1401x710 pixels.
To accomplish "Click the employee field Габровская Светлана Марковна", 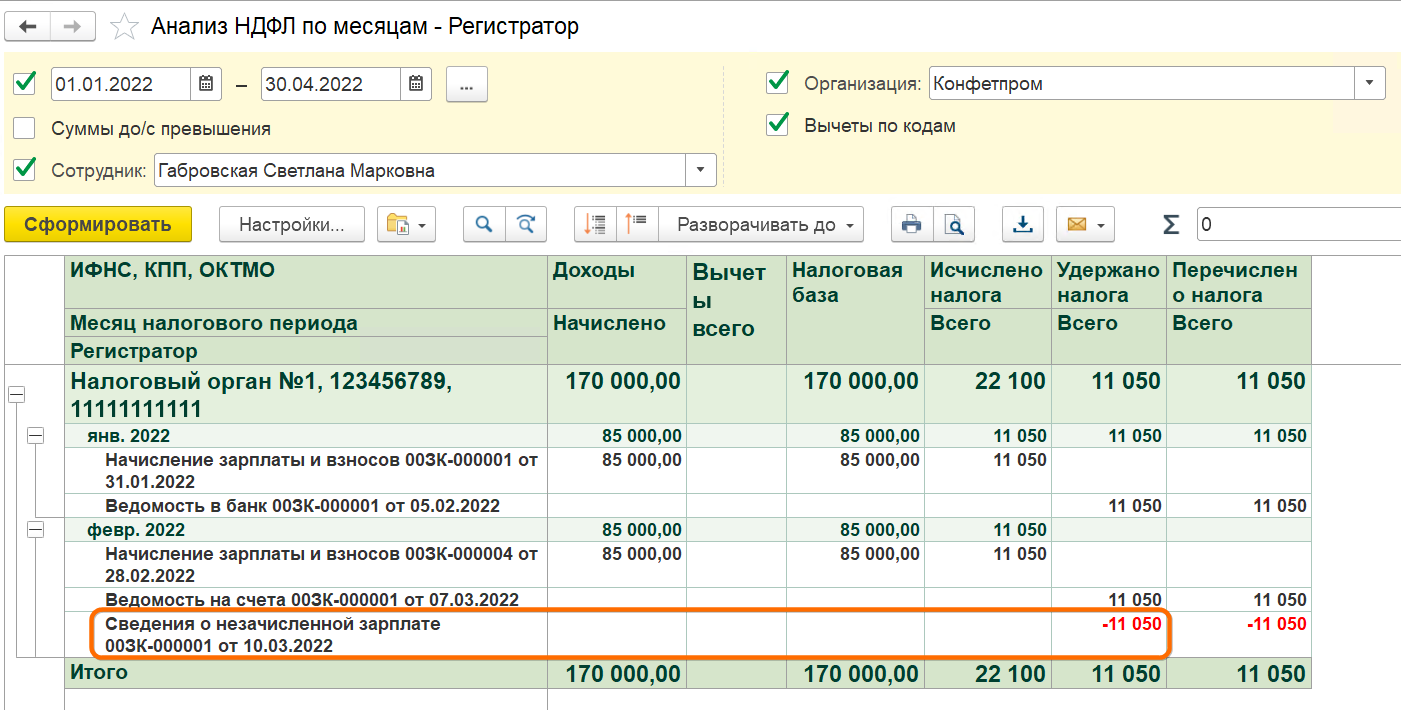I will point(419,170).
